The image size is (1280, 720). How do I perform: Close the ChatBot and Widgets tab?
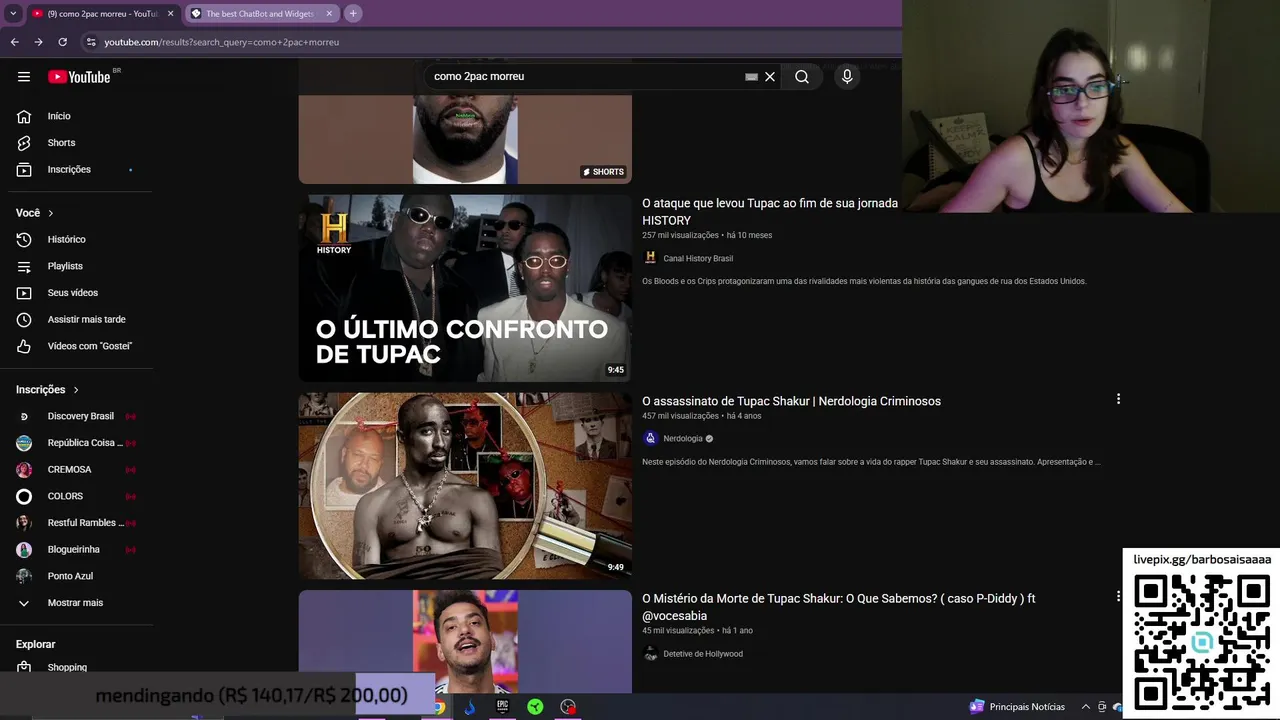(329, 13)
